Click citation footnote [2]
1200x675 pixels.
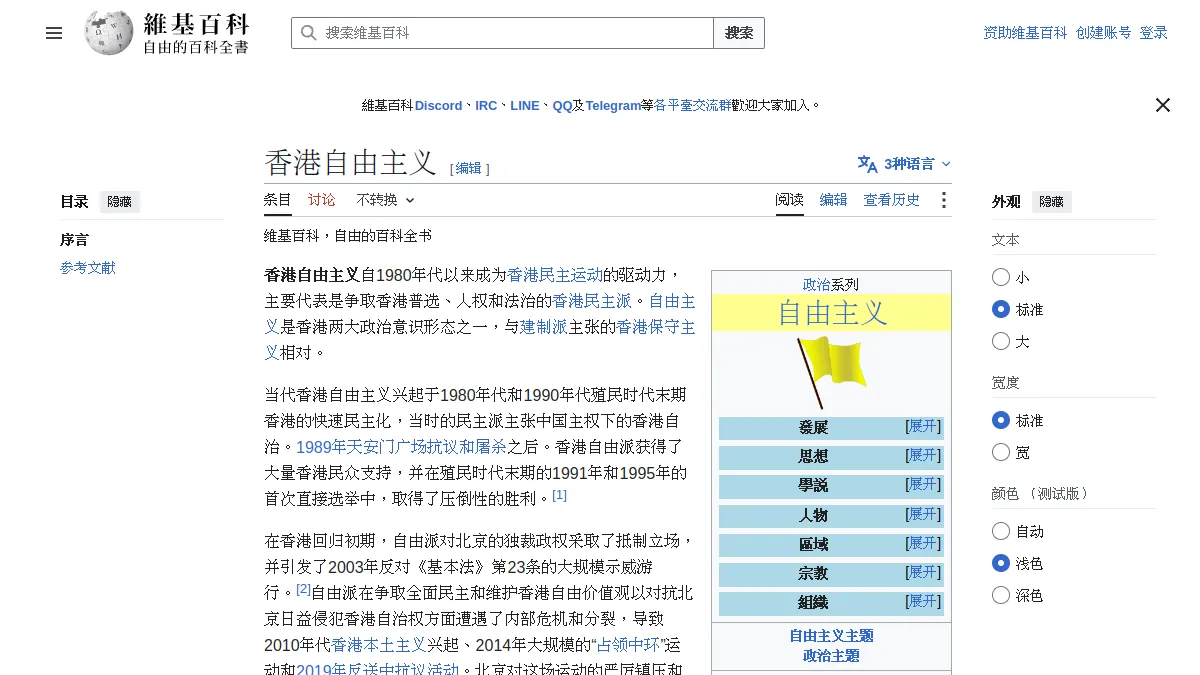coord(303,588)
